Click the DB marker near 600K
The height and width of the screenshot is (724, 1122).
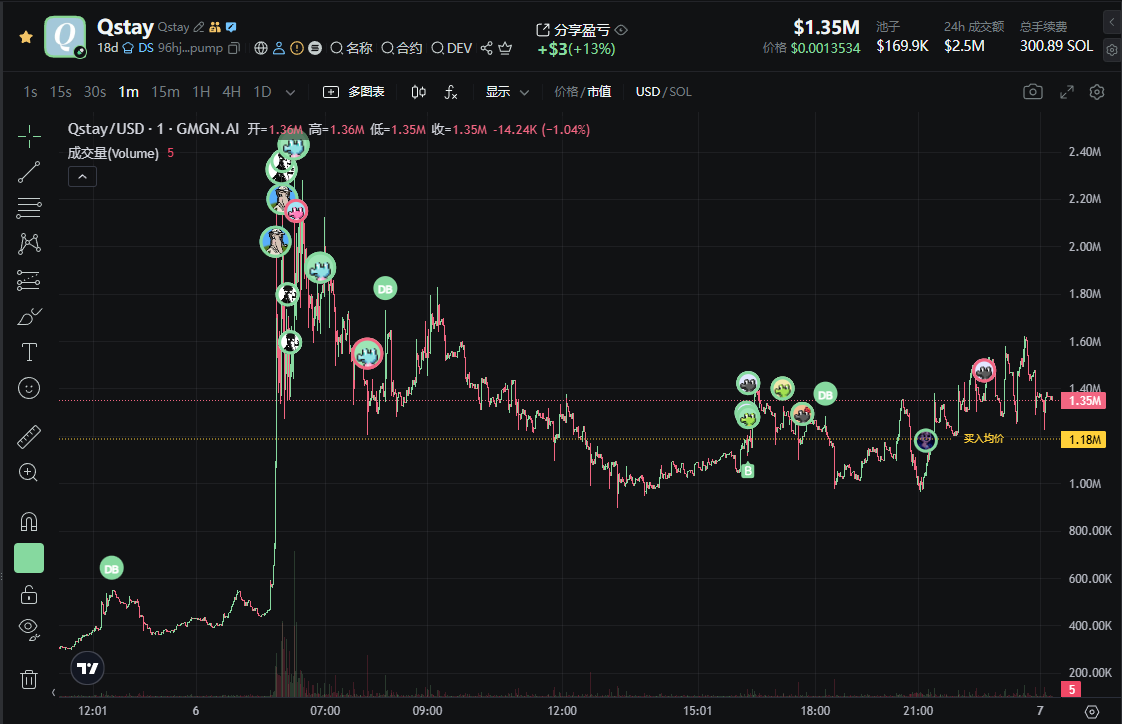pyautogui.click(x=112, y=569)
